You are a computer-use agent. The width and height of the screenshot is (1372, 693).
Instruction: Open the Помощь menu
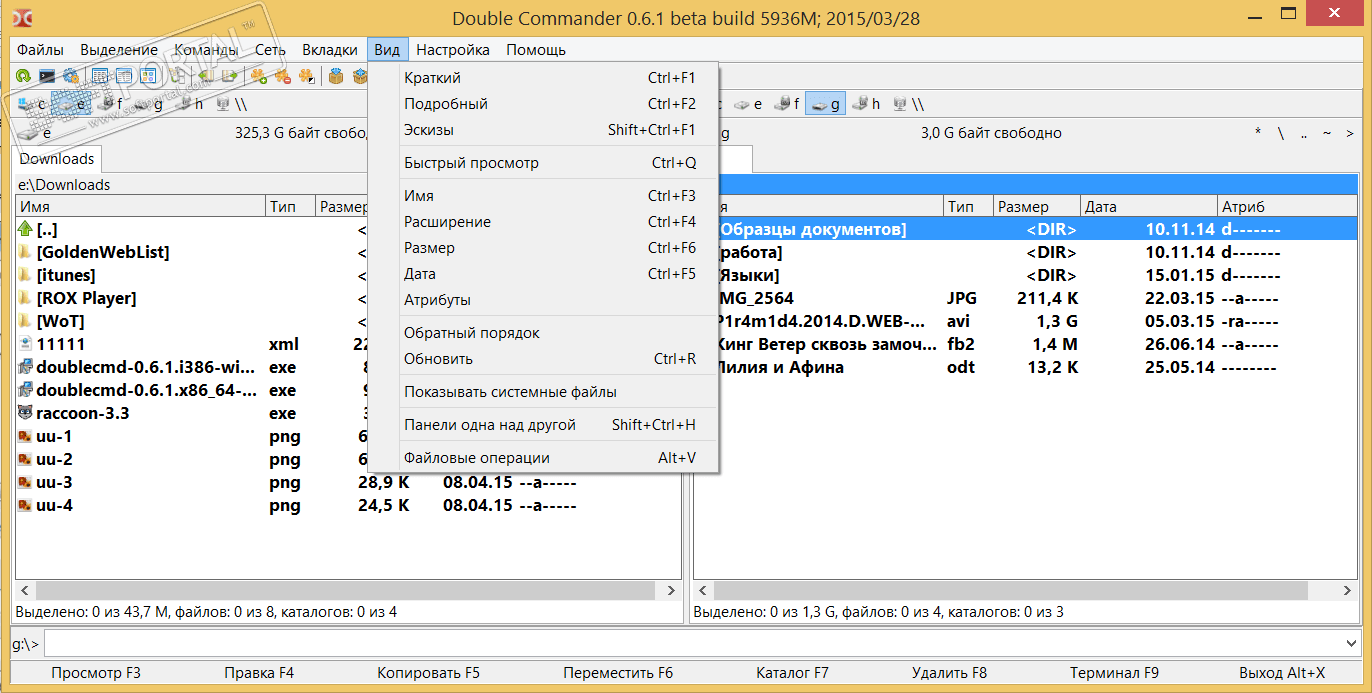[536, 50]
